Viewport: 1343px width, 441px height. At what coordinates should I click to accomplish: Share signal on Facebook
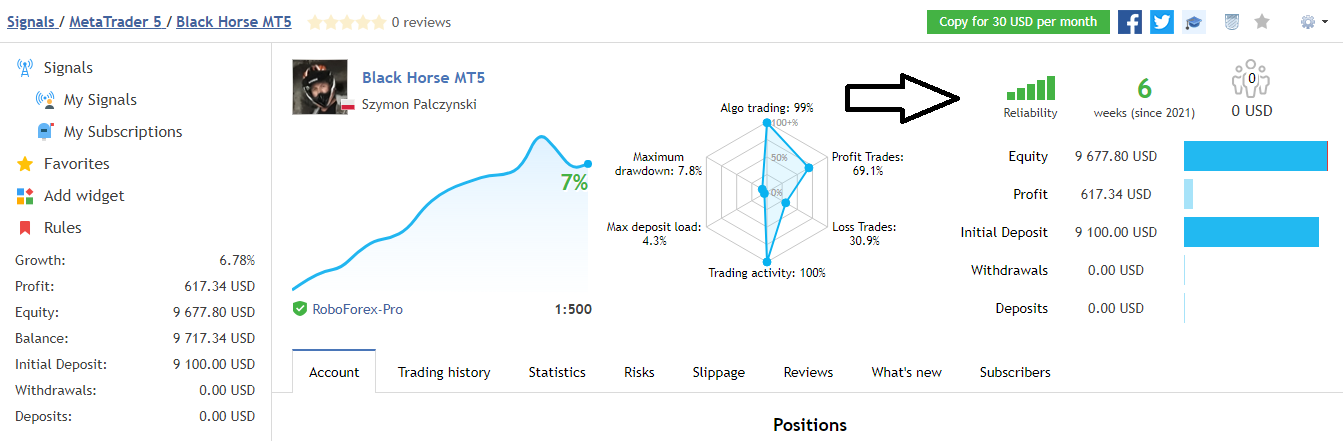(x=1130, y=22)
